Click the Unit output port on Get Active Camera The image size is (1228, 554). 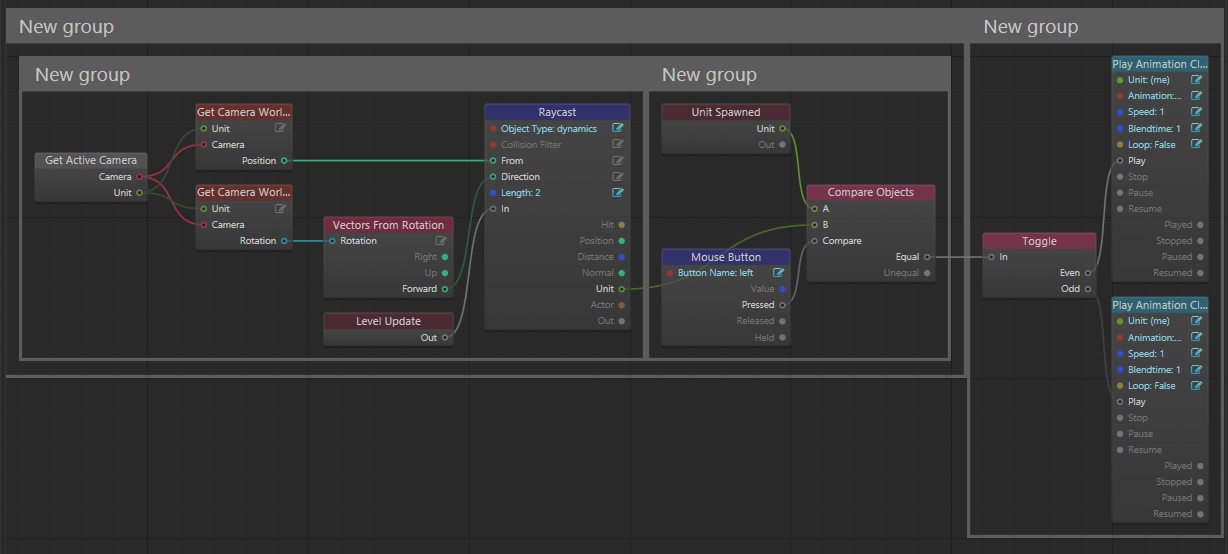[x=139, y=192]
